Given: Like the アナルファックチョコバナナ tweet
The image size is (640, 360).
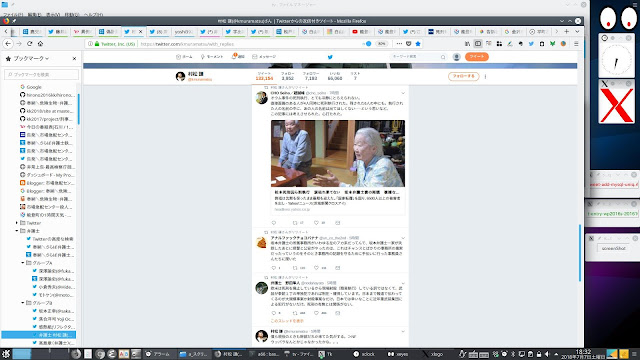Looking at the screenshot, I should 316,268.
